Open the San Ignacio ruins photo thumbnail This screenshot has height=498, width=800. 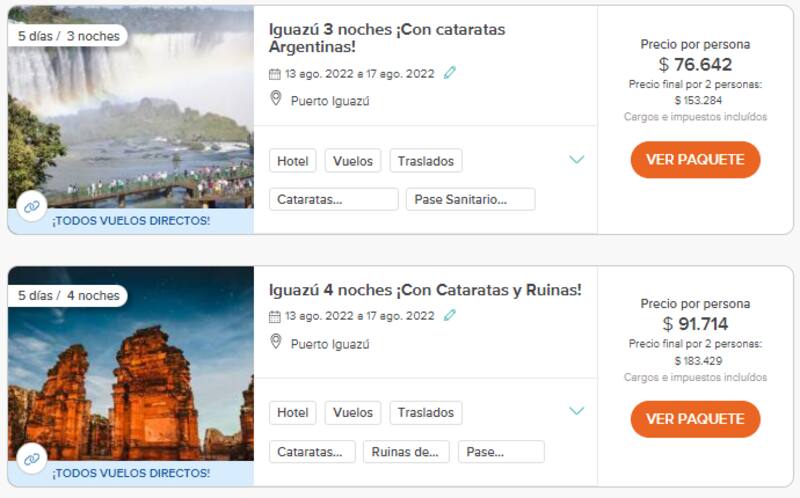click(x=130, y=370)
